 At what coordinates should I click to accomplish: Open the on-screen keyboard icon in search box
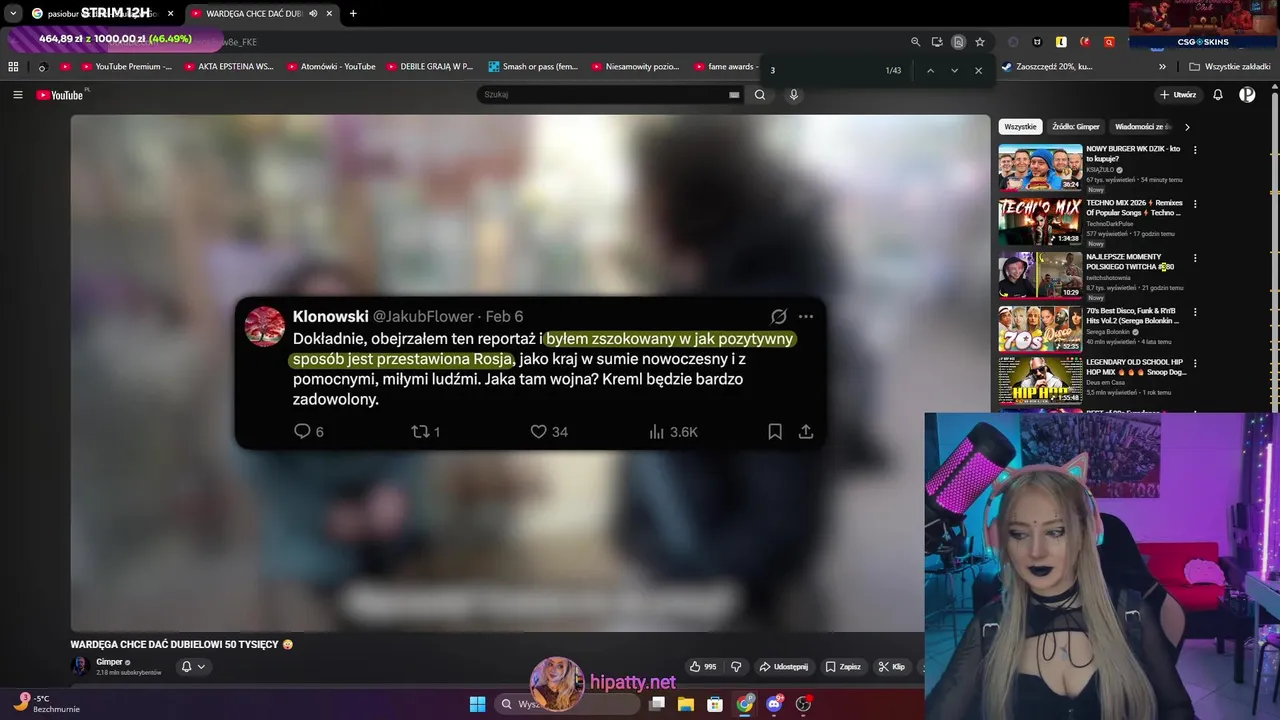(x=734, y=95)
